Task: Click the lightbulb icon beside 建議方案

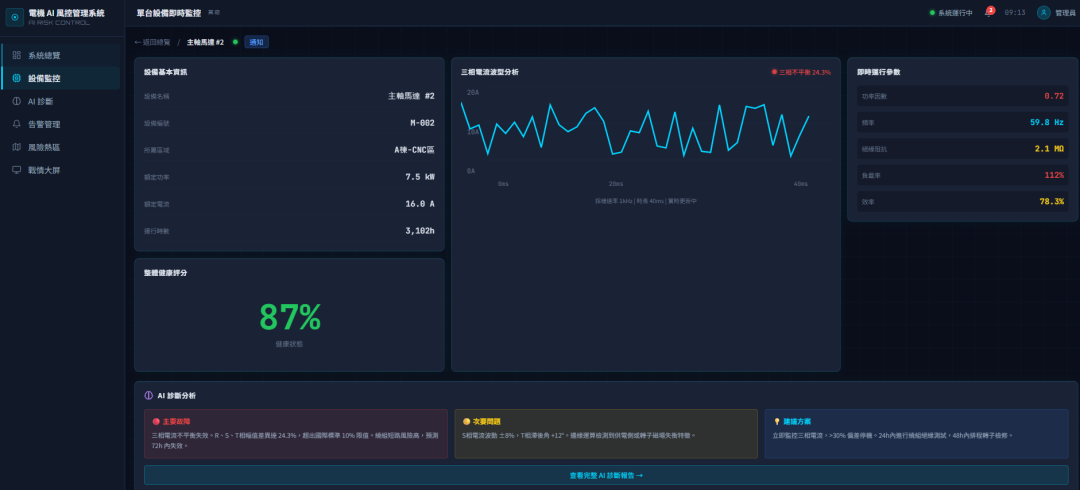Action: coord(777,421)
